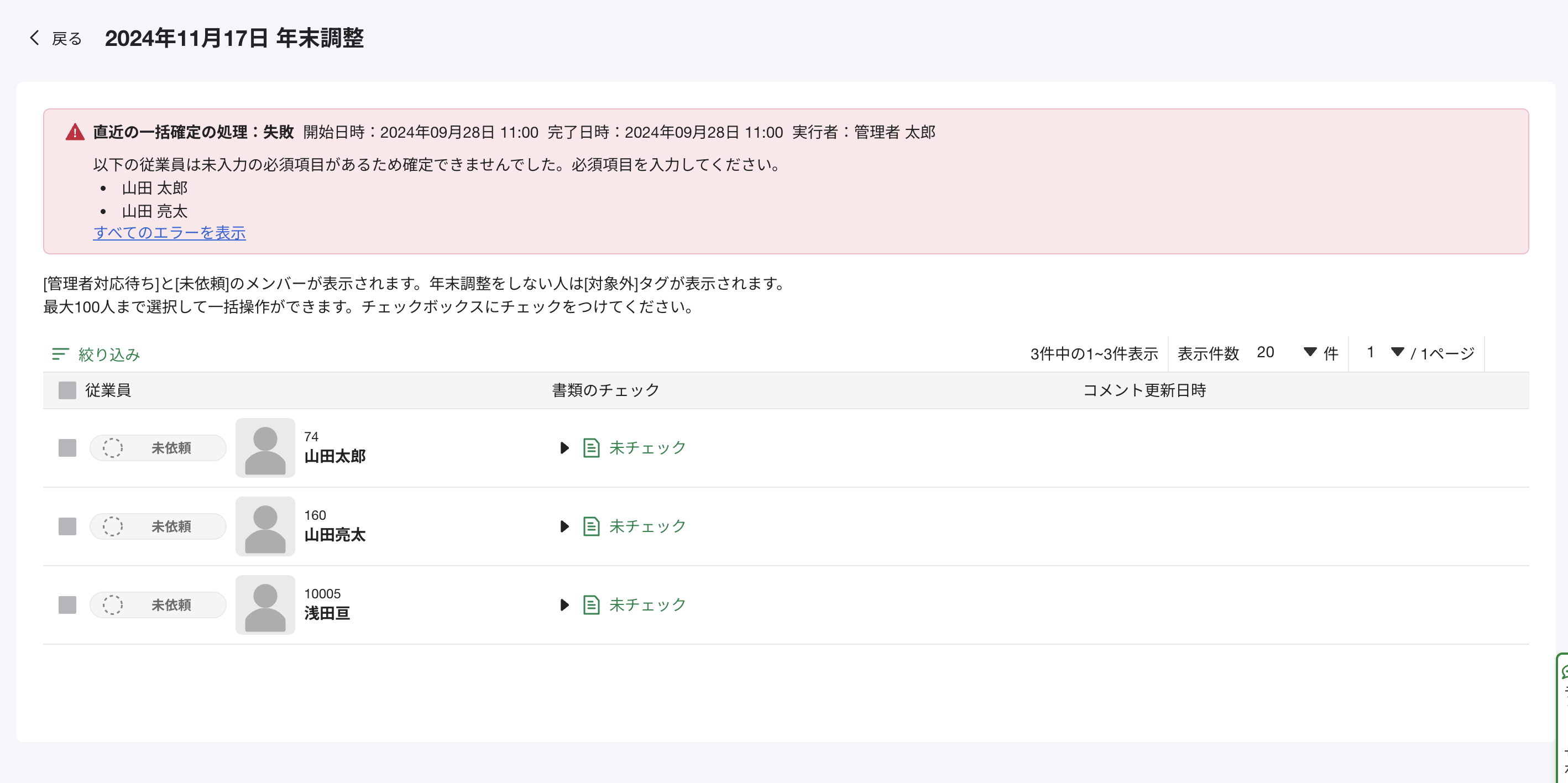
Task: Check the checkbox for 山田太郎
Action: click(x=67, y=447)
